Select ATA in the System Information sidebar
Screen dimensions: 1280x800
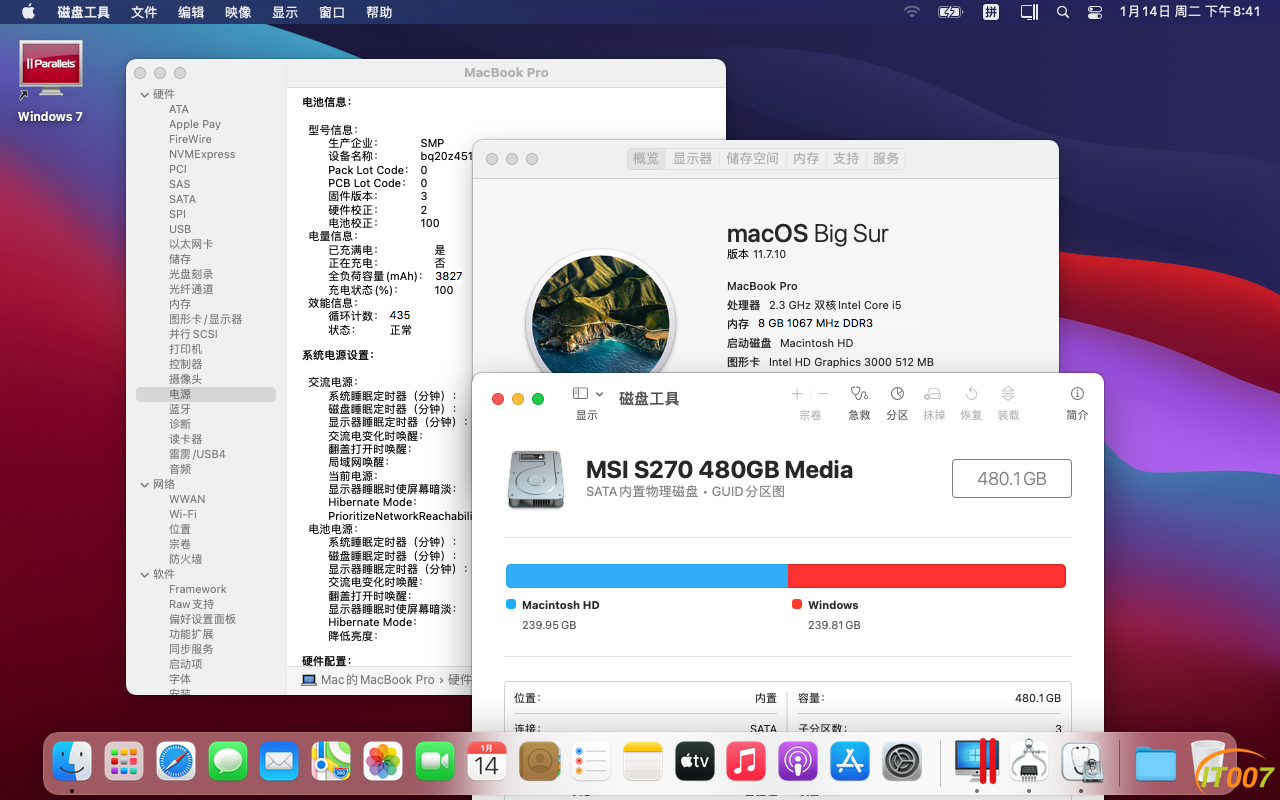(x=179, y=109)
